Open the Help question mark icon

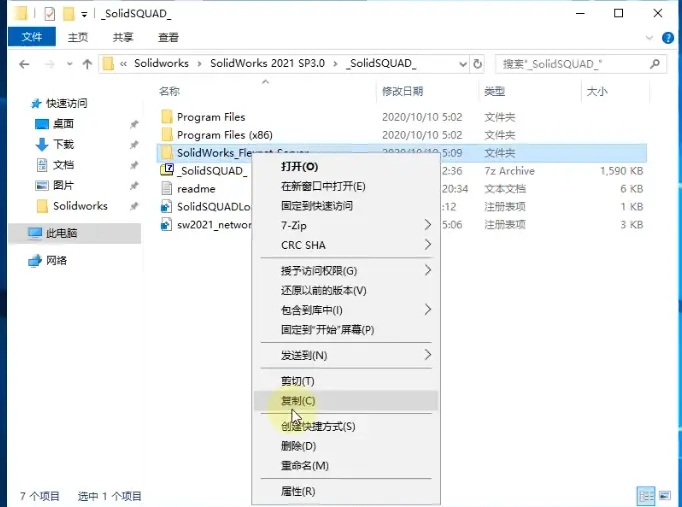(668, 38)
